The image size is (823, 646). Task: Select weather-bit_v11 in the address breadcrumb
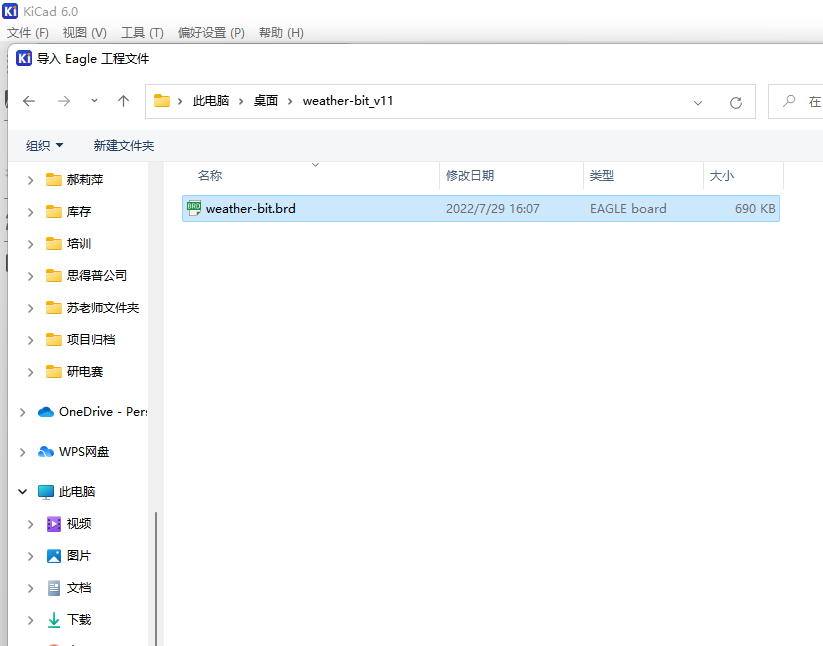point(348,100)
